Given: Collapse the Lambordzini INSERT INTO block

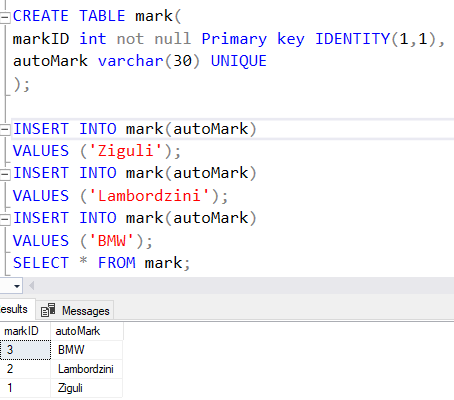Looking at the screenshot, I should pyautogui.click(x=5, y=174).
